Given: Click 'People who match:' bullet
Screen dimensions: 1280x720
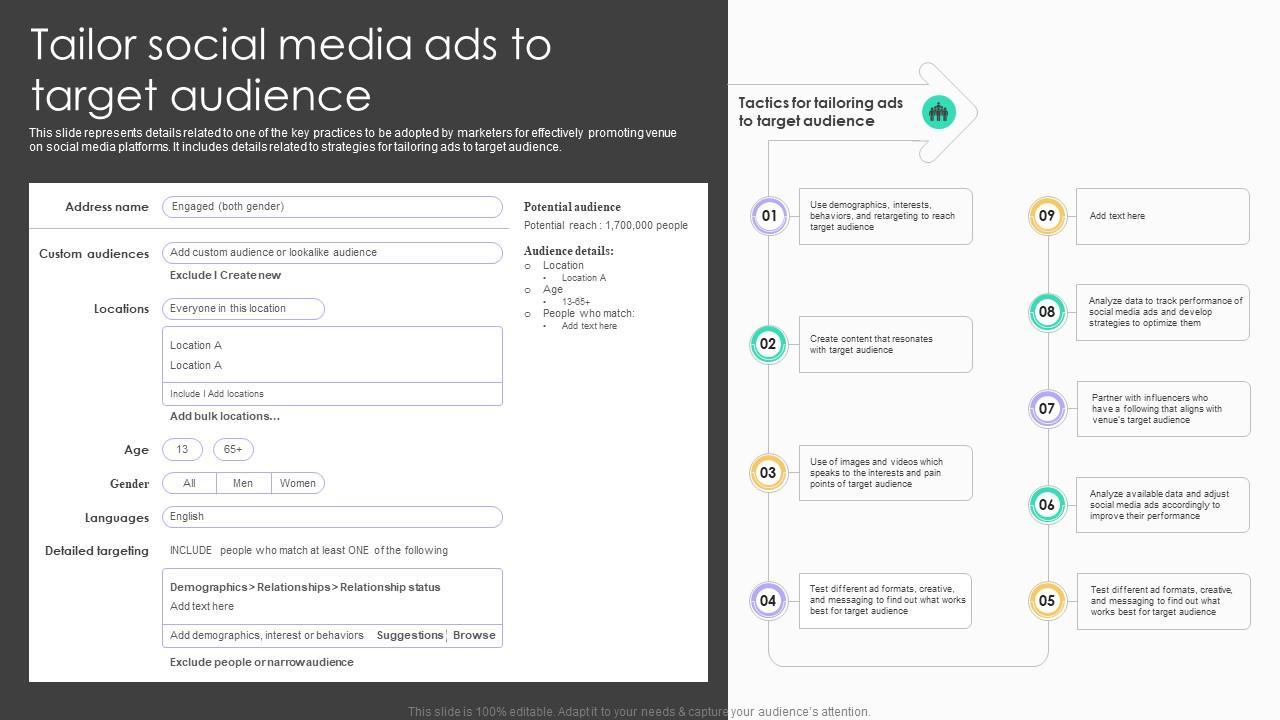Looking at the screenshot, I should click(x=589, y=313).
